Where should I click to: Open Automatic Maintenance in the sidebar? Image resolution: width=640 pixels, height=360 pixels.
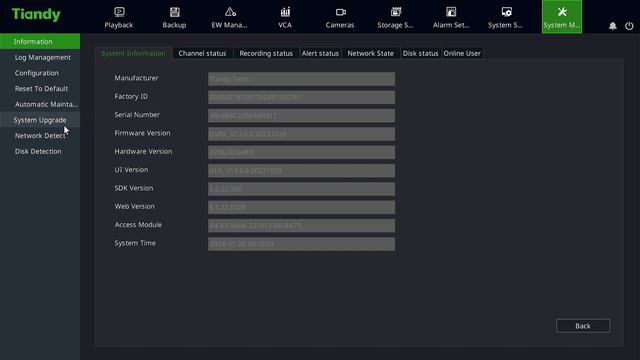tap(40, 104)
